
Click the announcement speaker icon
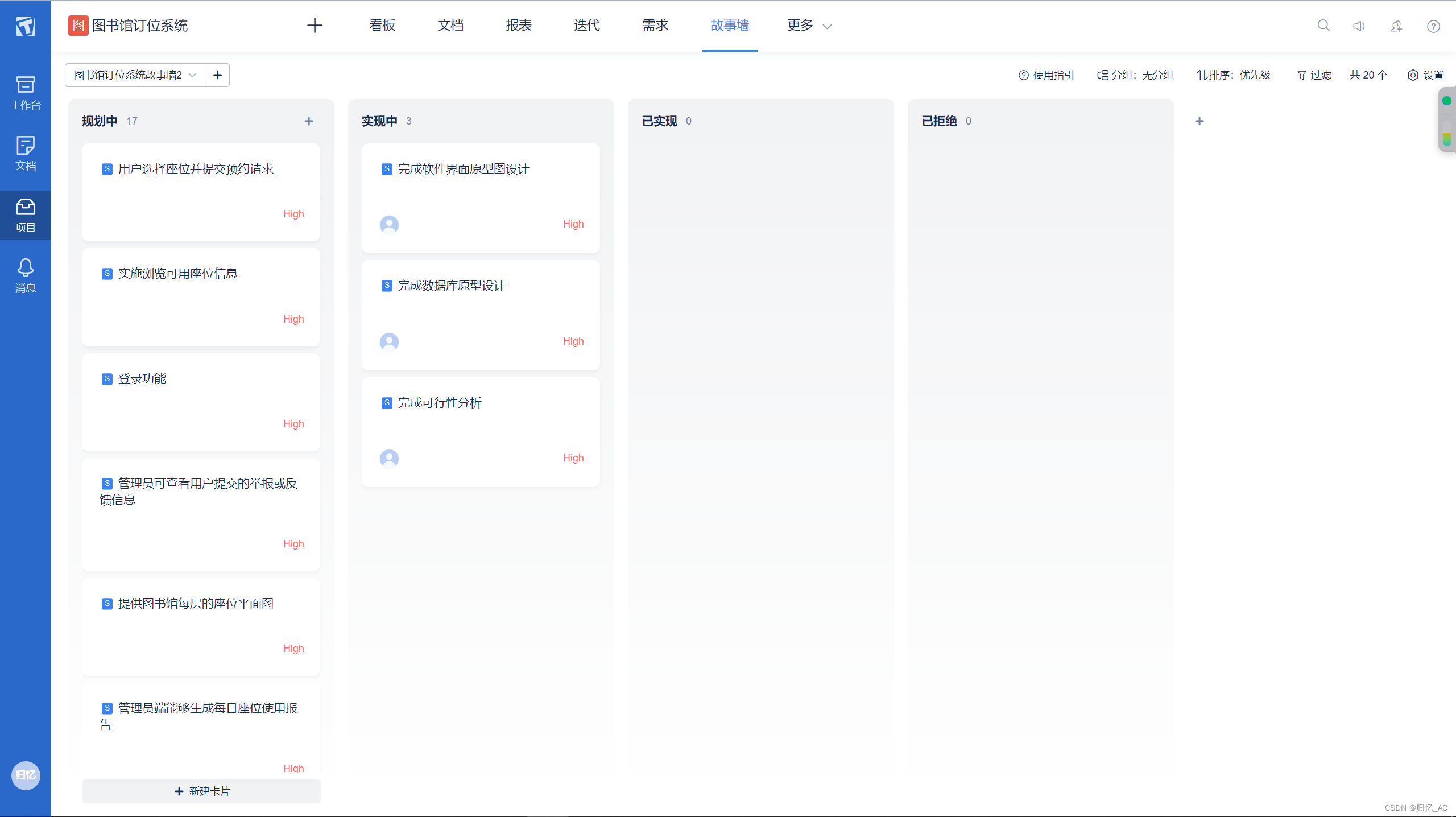(x=1359, y=26)
